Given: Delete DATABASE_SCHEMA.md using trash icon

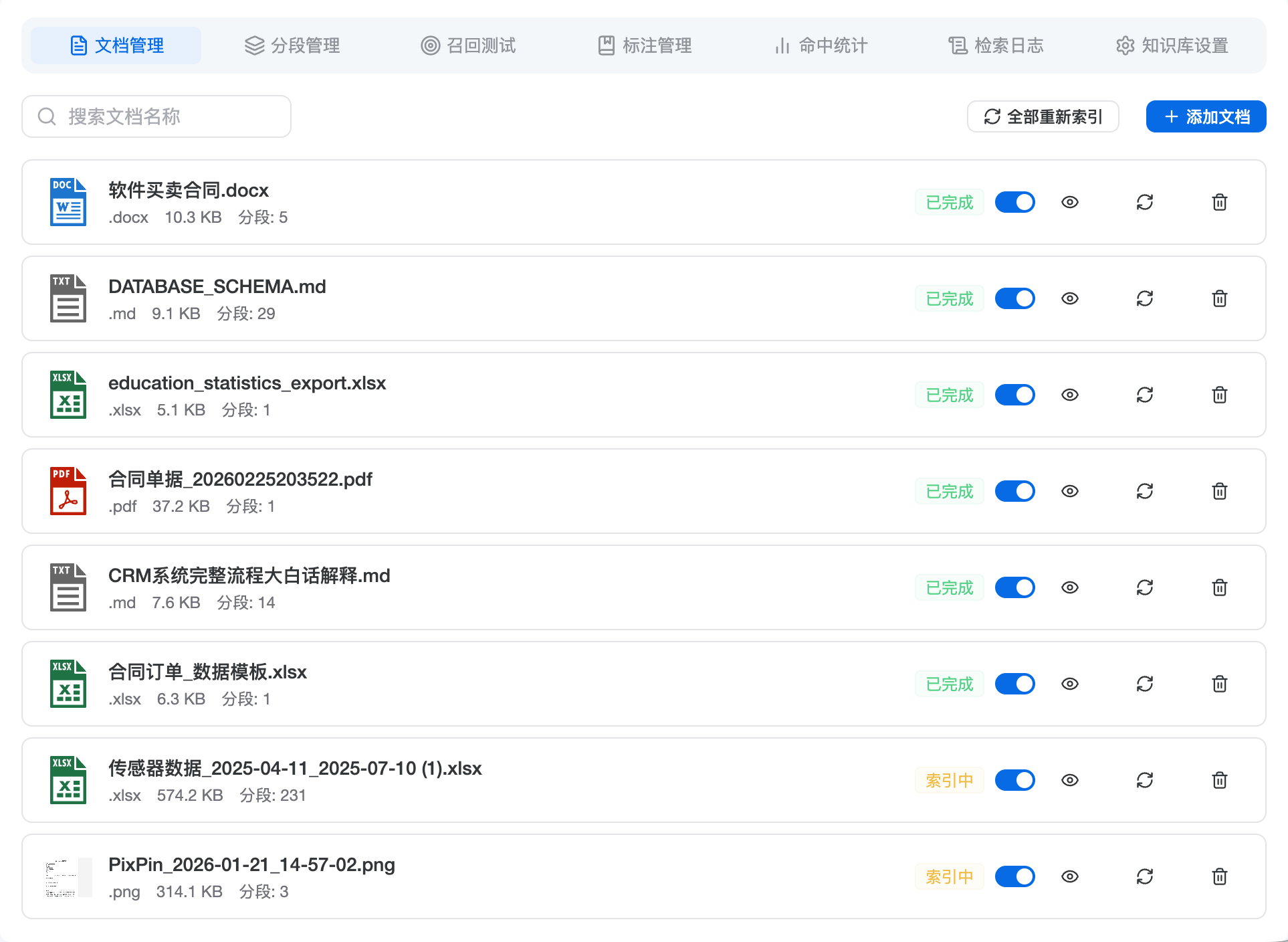Looking at the screenshot, I should point(1219,298).
